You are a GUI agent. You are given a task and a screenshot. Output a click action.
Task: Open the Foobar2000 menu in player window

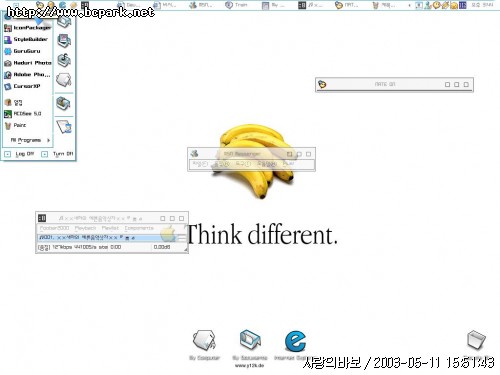click(54, 228)
